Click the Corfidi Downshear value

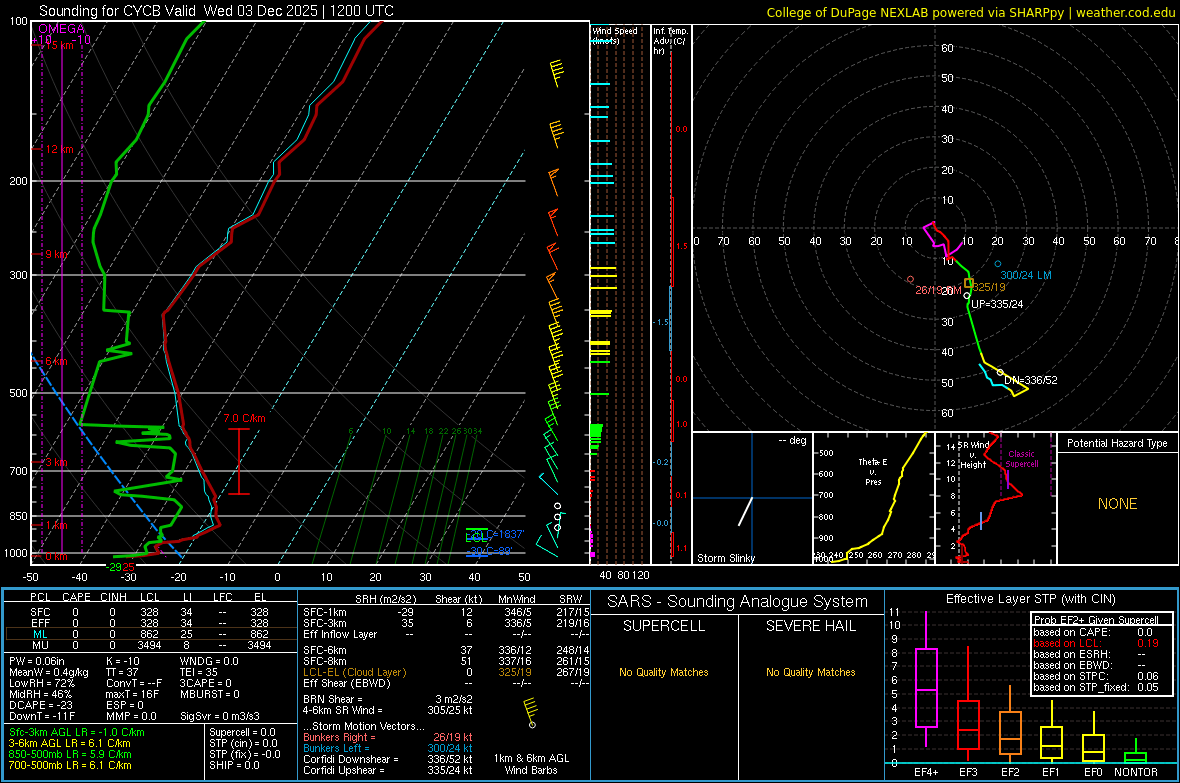pos(388,759)
